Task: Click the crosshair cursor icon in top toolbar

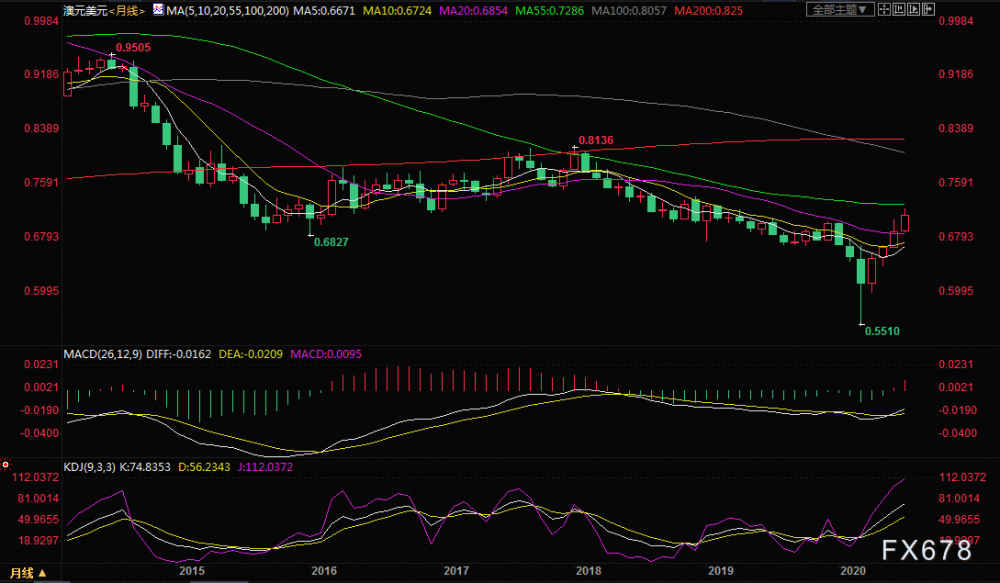Action: coord(884,9)
